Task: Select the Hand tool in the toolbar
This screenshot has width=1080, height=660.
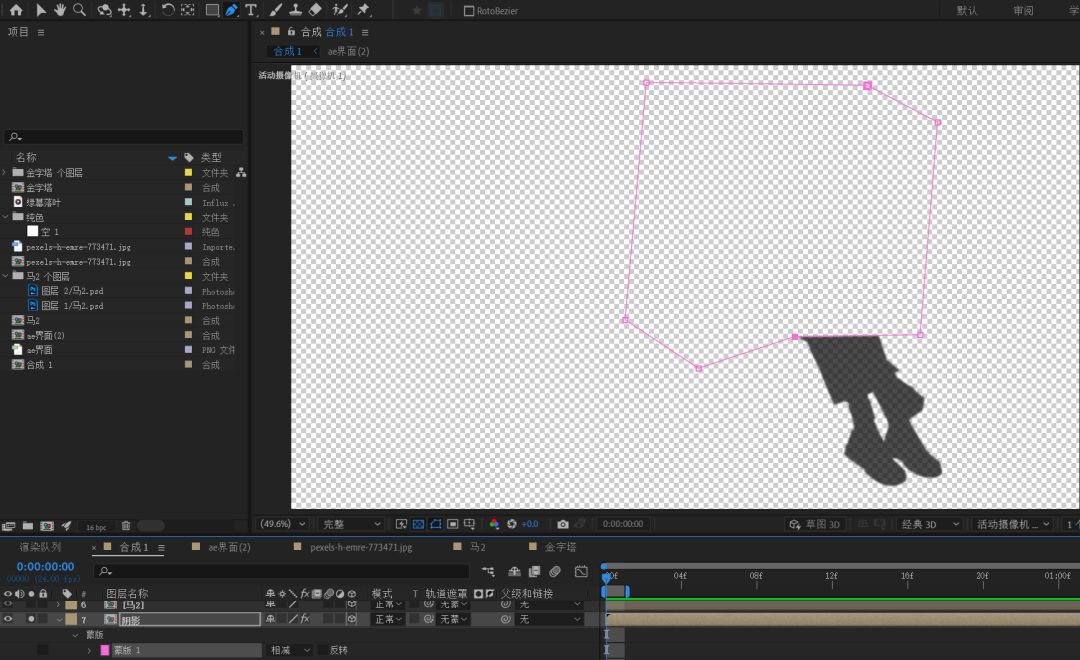Action: pyautogui.click(x=60, y=10)
